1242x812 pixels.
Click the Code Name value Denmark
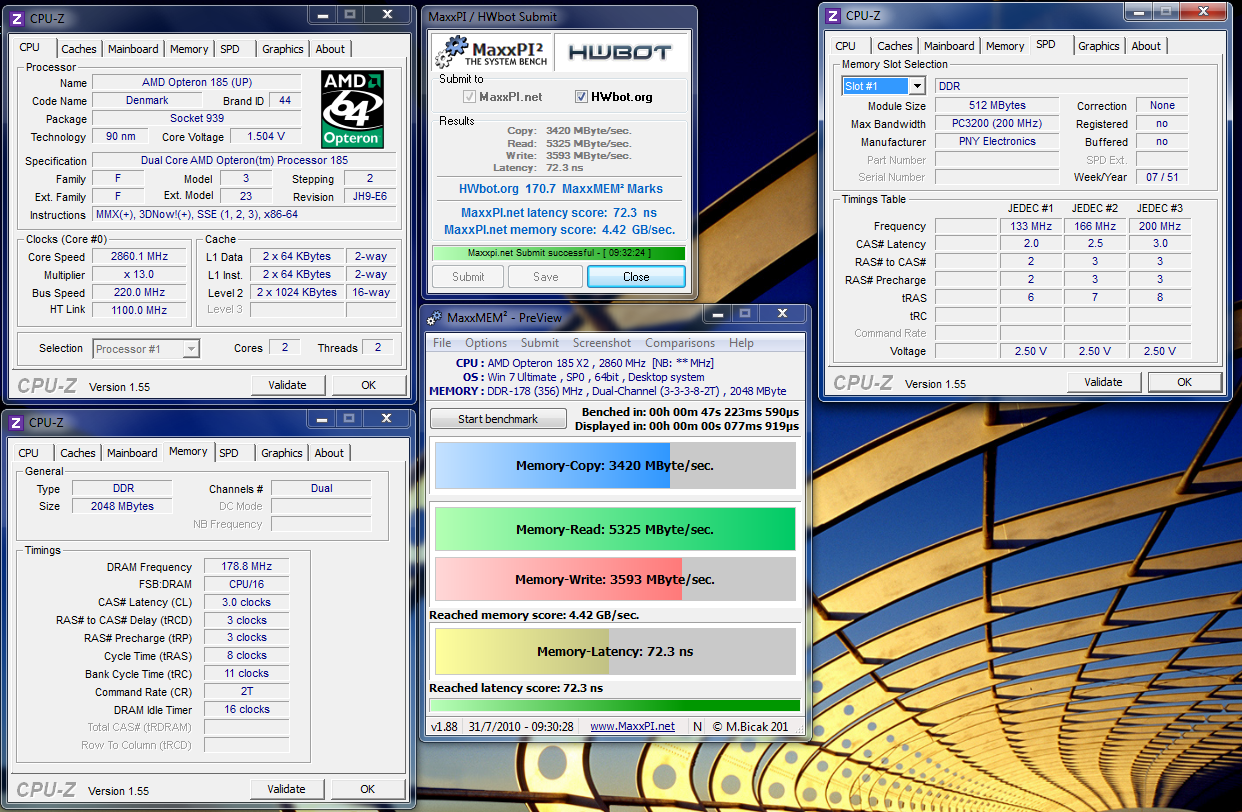[147, 101]
